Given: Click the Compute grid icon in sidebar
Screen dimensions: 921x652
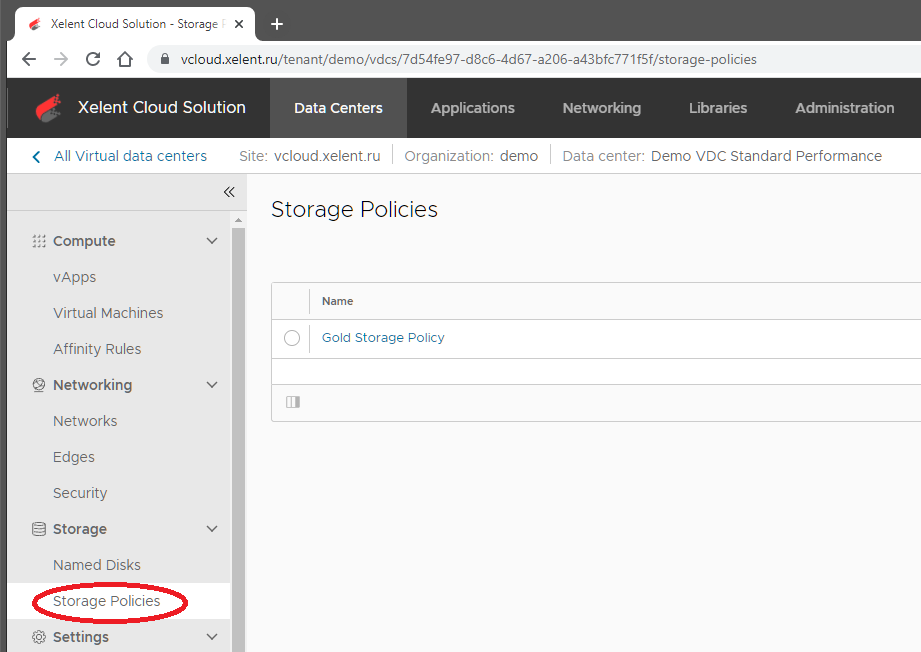Looking at the screenshot, I should (39, 241).
